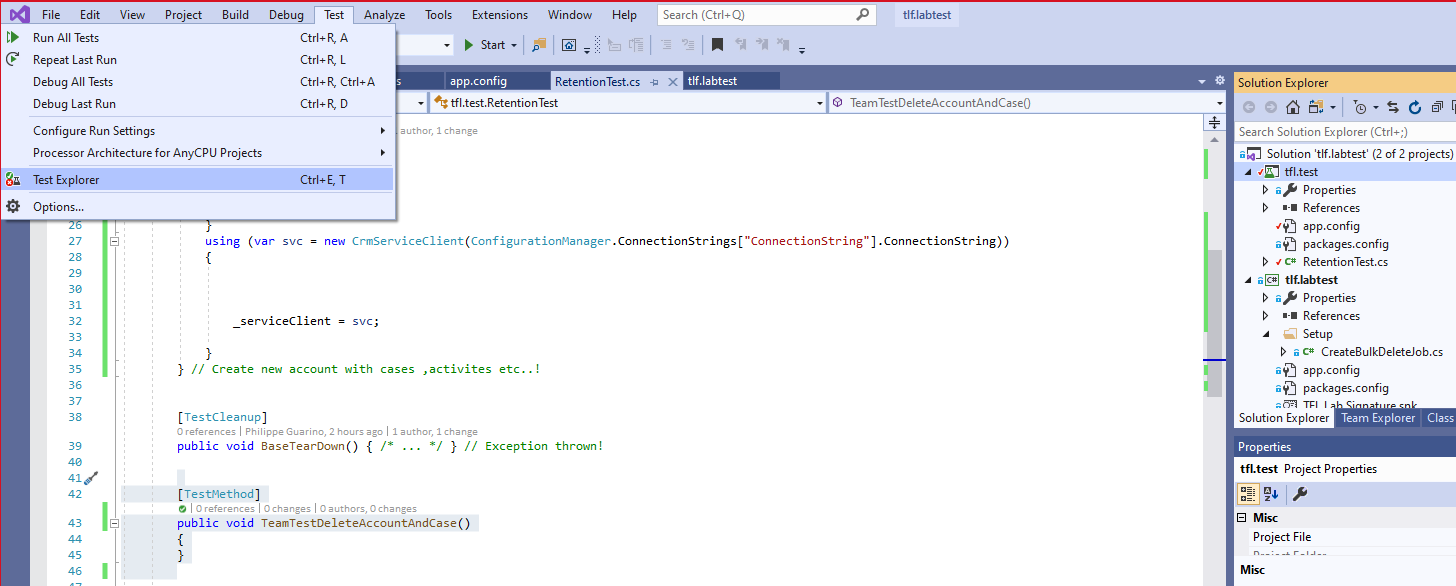Click the Visual Studio logo icon
Viewport: 1456px width, 586px height.
tap(19, 15)
